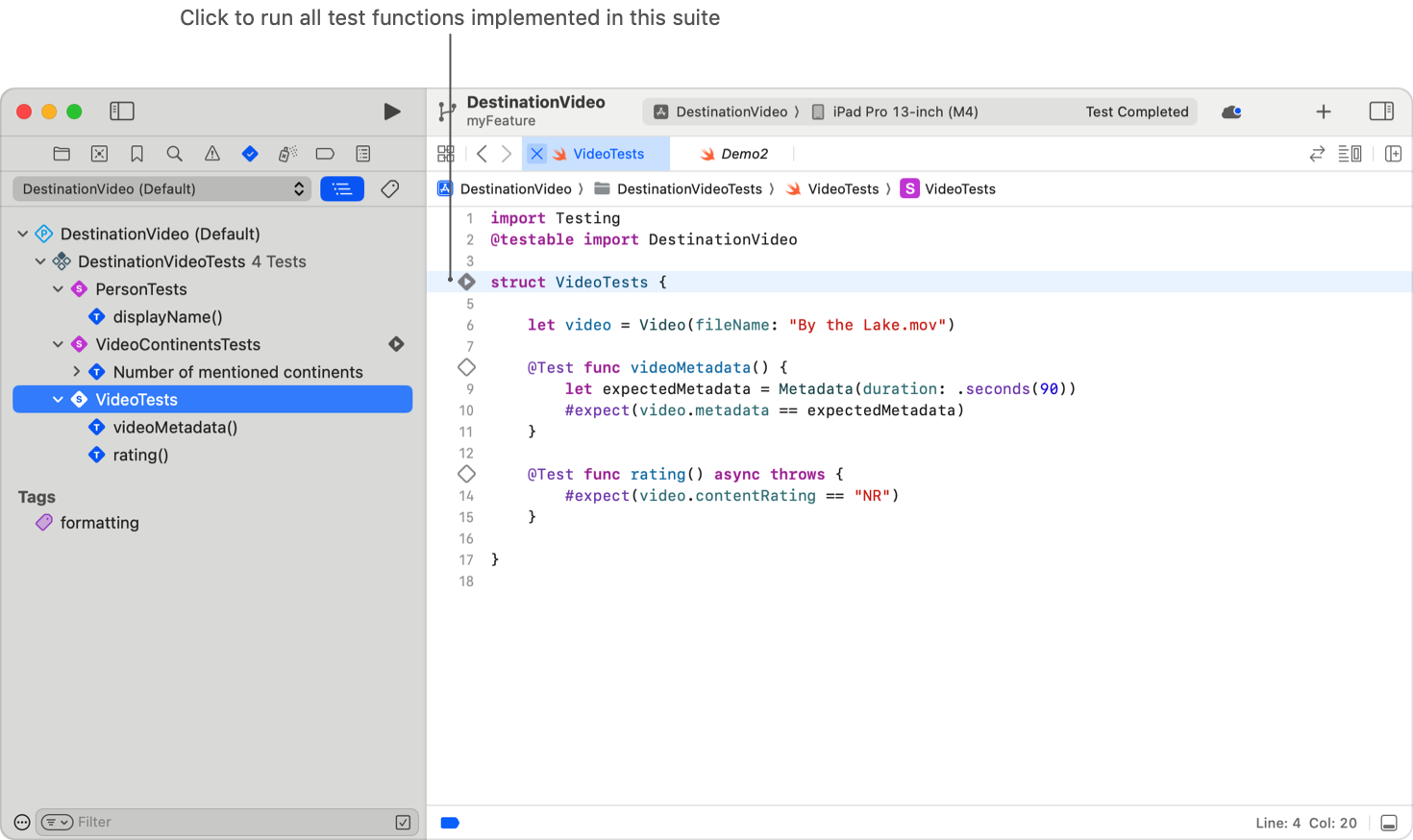The width and height of the screenshot is (1413, 840).
Task: Open the DestinationVideo (Default) test plan dropdown
Action: (161, 189)
